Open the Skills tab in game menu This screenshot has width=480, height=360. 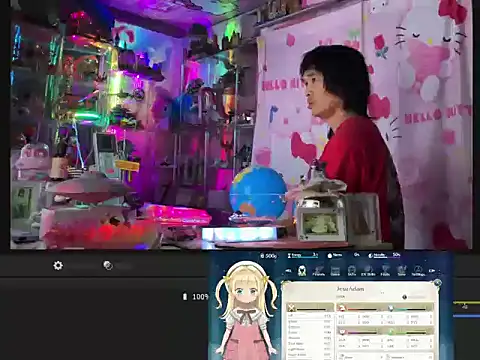coord(352,271)
